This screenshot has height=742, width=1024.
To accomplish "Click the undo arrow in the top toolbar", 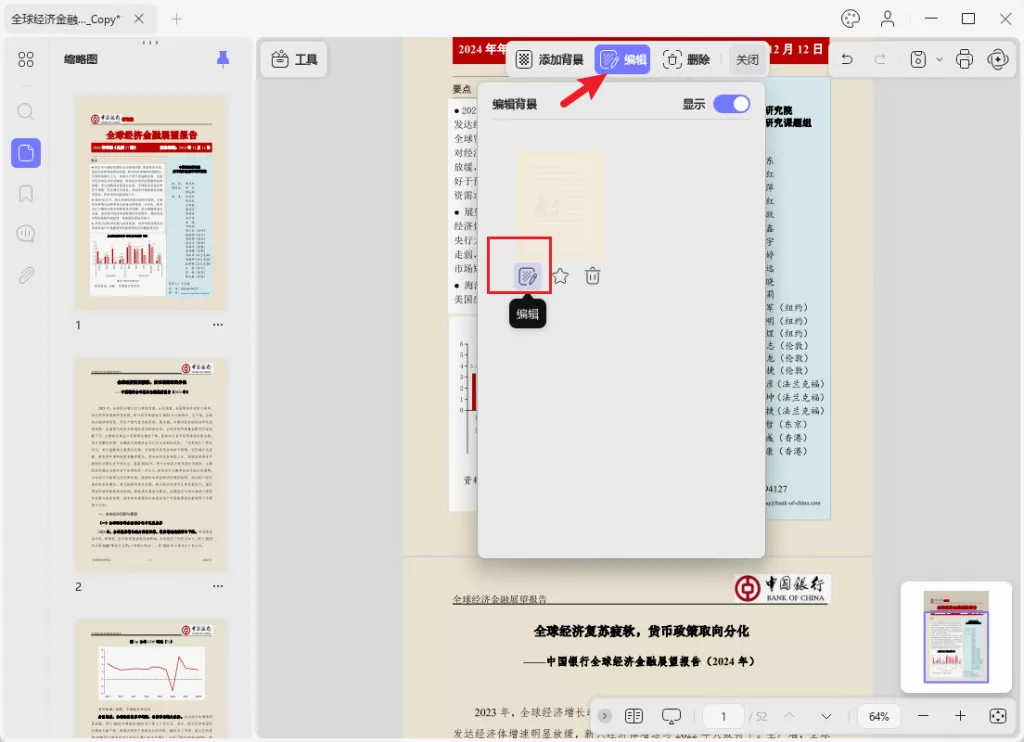I will point(847,60).
